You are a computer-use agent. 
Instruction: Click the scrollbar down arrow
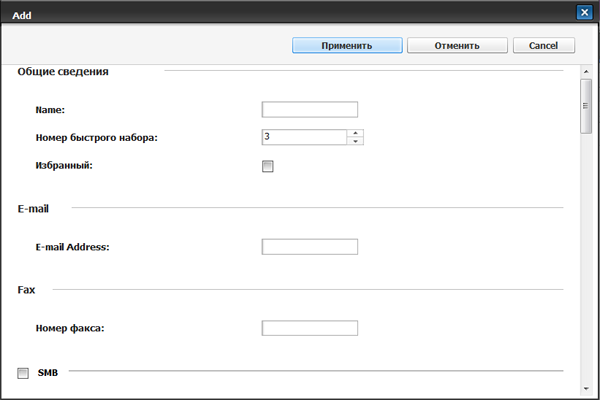click(x=587, y=388)
